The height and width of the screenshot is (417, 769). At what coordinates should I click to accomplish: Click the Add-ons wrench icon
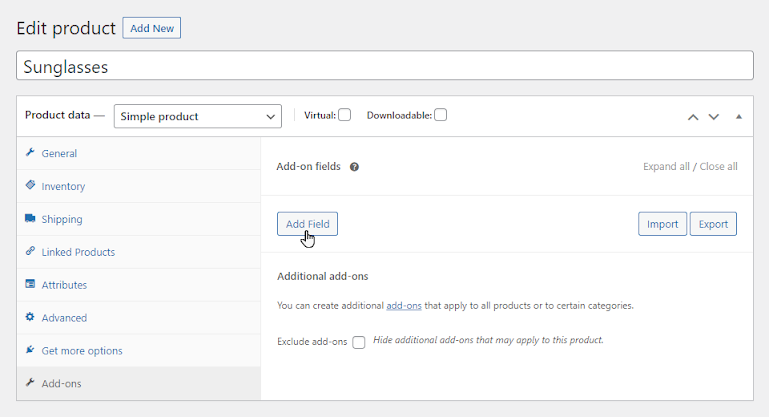click(30, 383)
